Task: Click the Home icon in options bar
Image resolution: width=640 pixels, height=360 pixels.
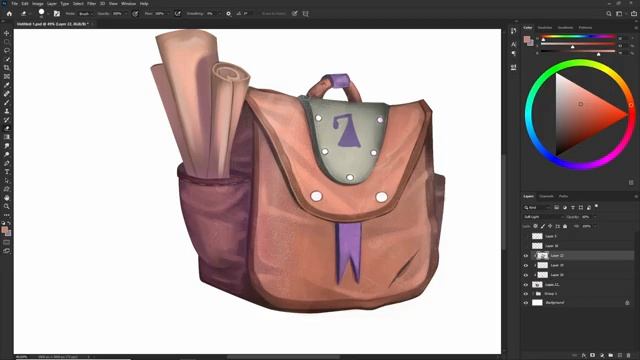Action: [9, 13]
